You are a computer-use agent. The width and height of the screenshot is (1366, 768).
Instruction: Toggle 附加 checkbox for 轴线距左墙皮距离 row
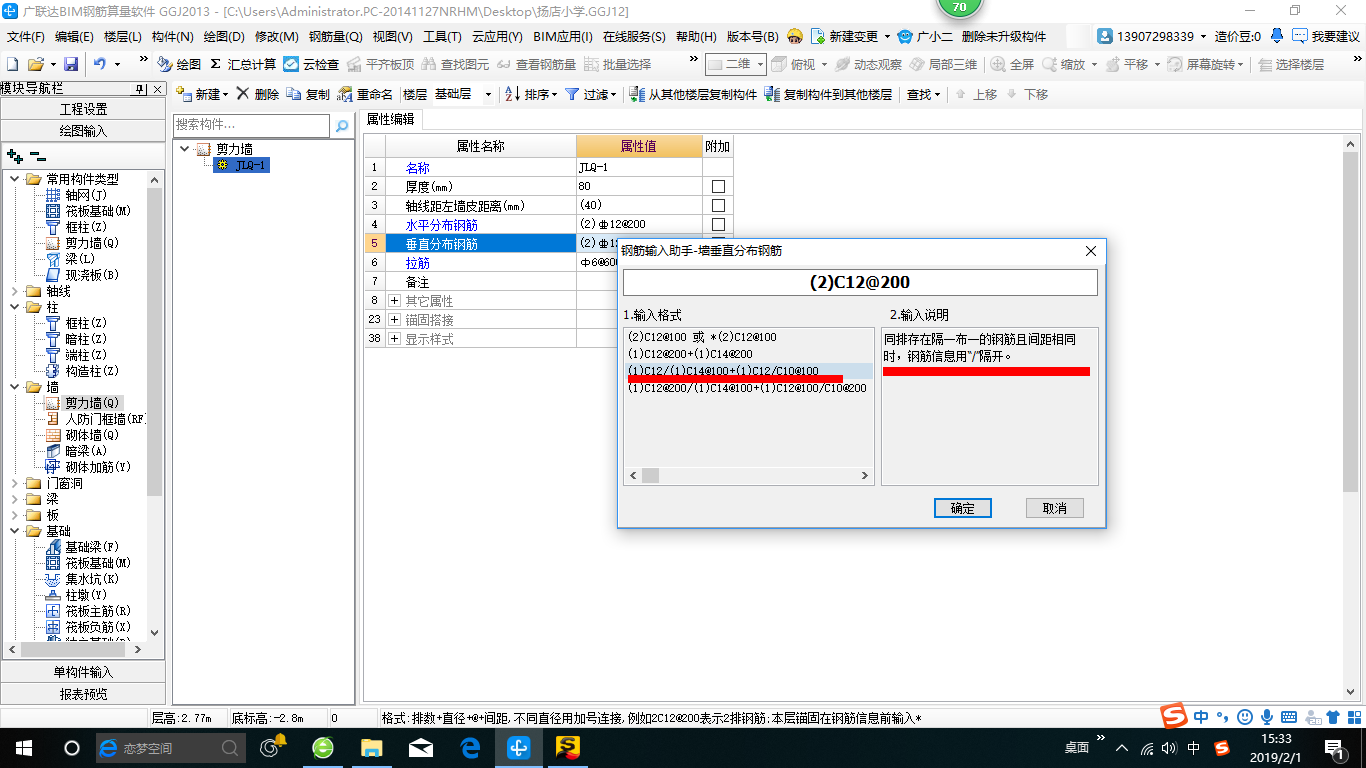tap(718, 206)
